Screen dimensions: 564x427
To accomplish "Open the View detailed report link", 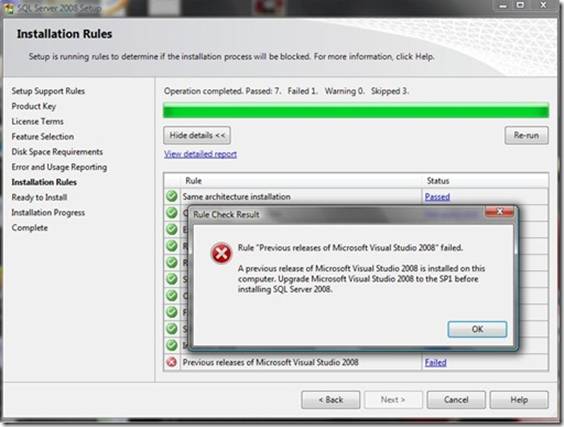I will [200, 154].
